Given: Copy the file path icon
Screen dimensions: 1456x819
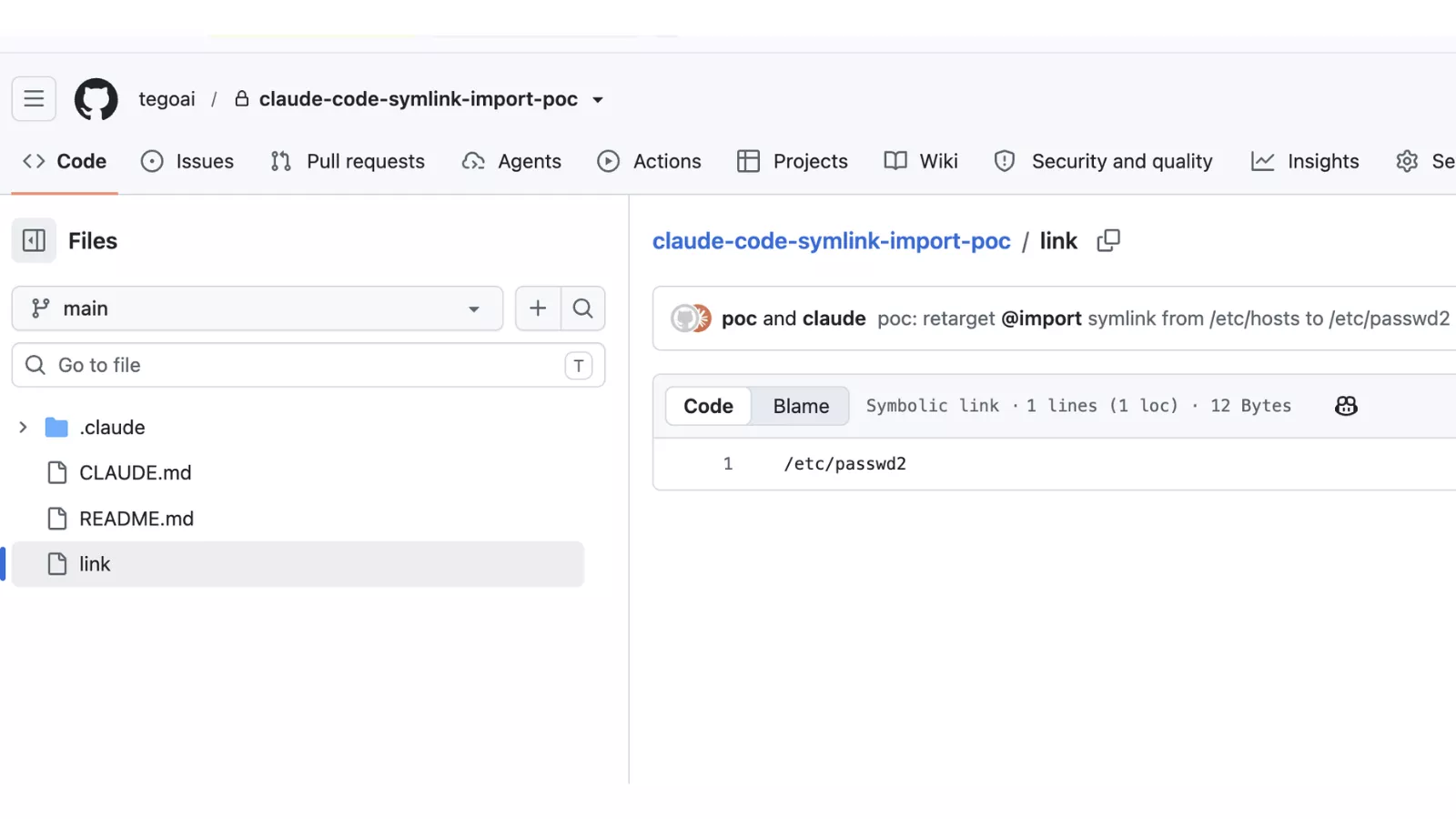Looking at the screenshot, I should (x=1108, y=240).
